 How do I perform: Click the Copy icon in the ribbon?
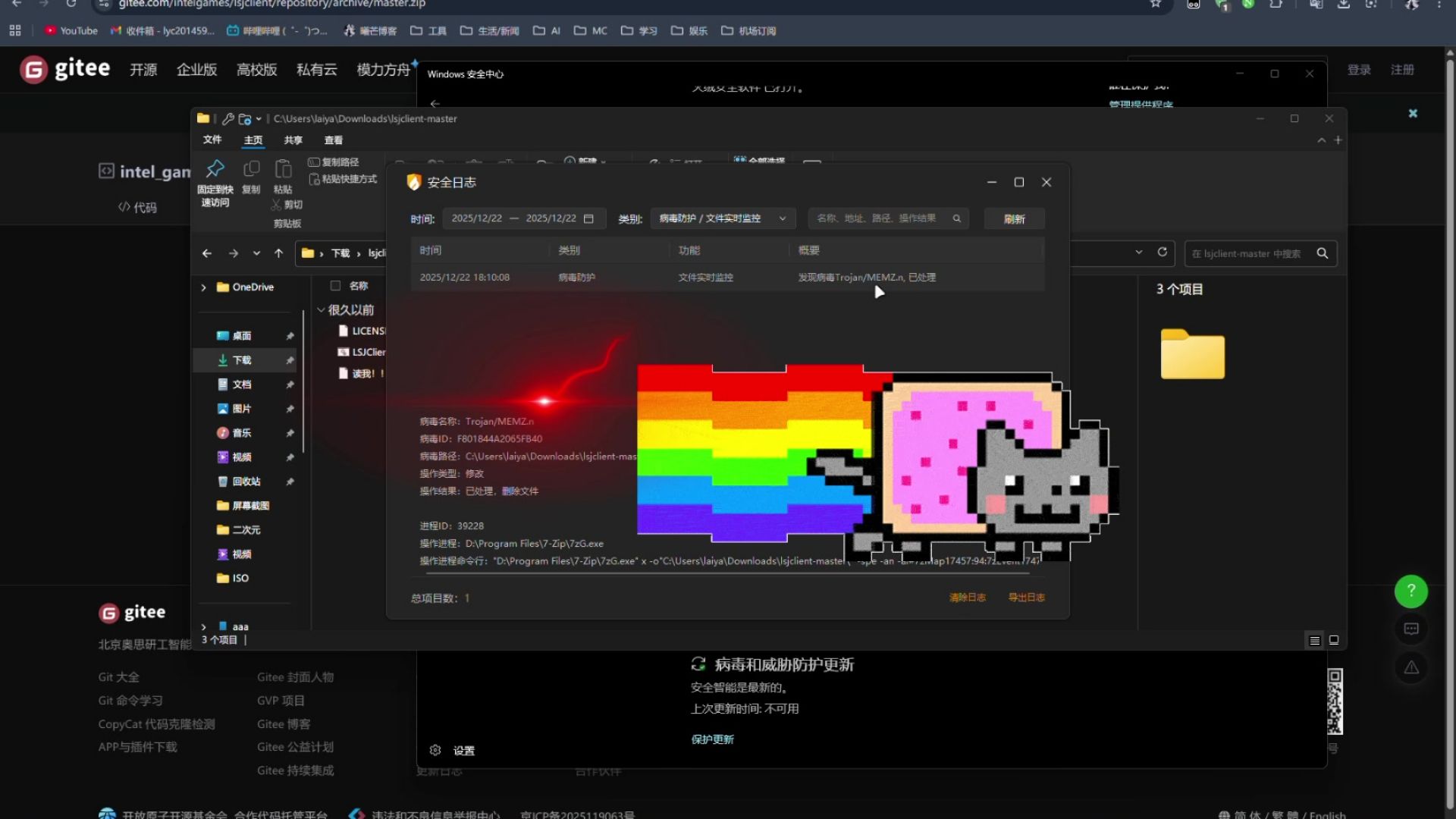click(x=251, y=169)
